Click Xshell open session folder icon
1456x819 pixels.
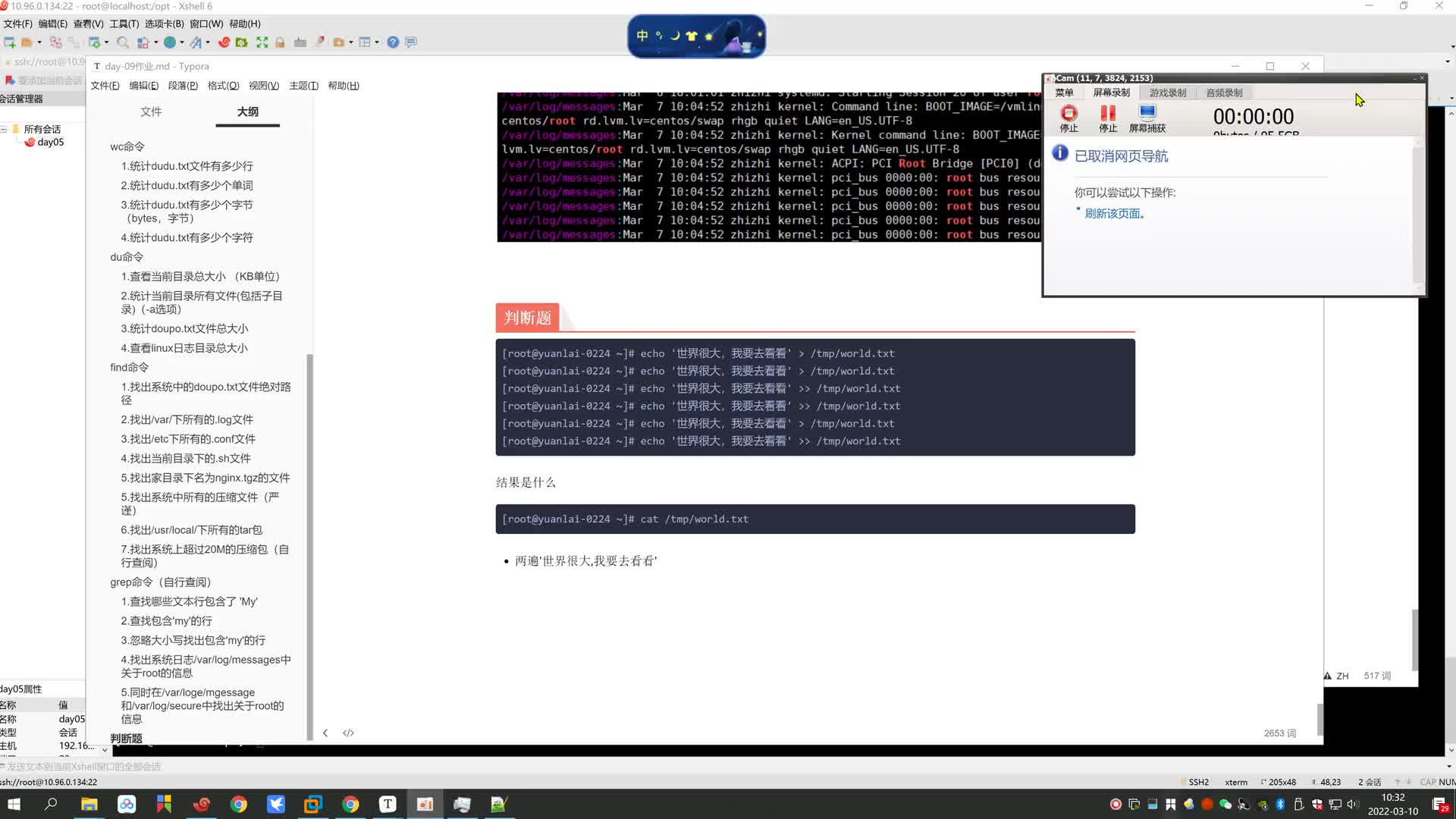click(27, 42)
